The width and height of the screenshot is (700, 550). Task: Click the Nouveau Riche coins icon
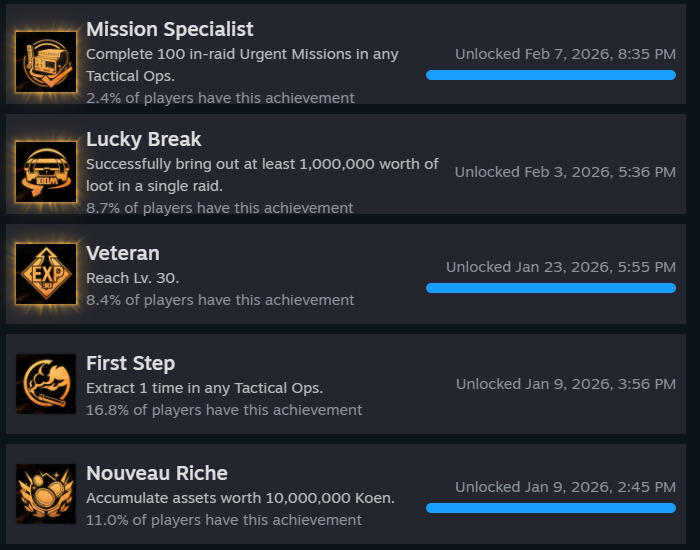point(46,494)
